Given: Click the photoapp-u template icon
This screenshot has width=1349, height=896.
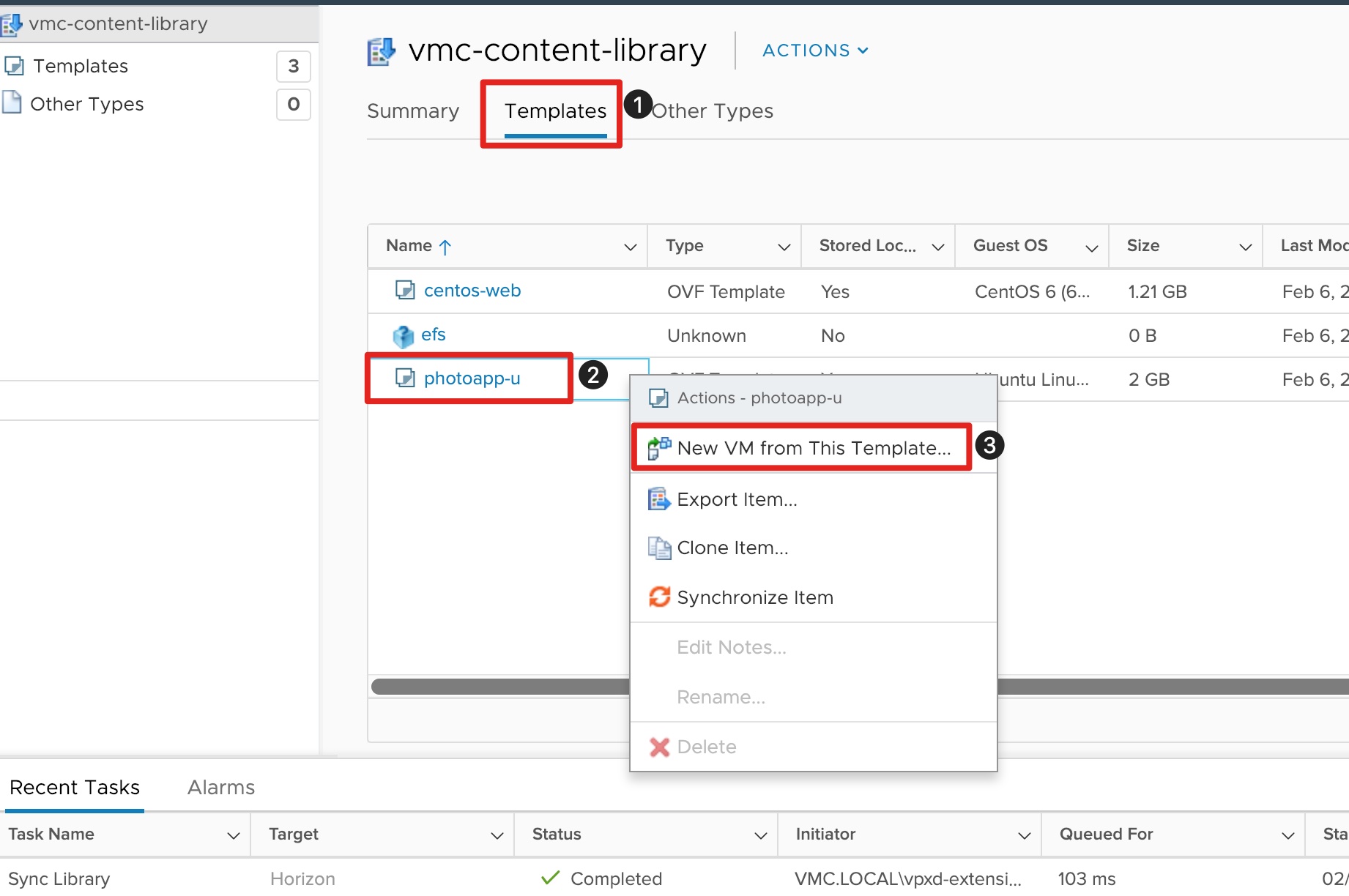Looking at the screenshot, I should coord(405,378).
